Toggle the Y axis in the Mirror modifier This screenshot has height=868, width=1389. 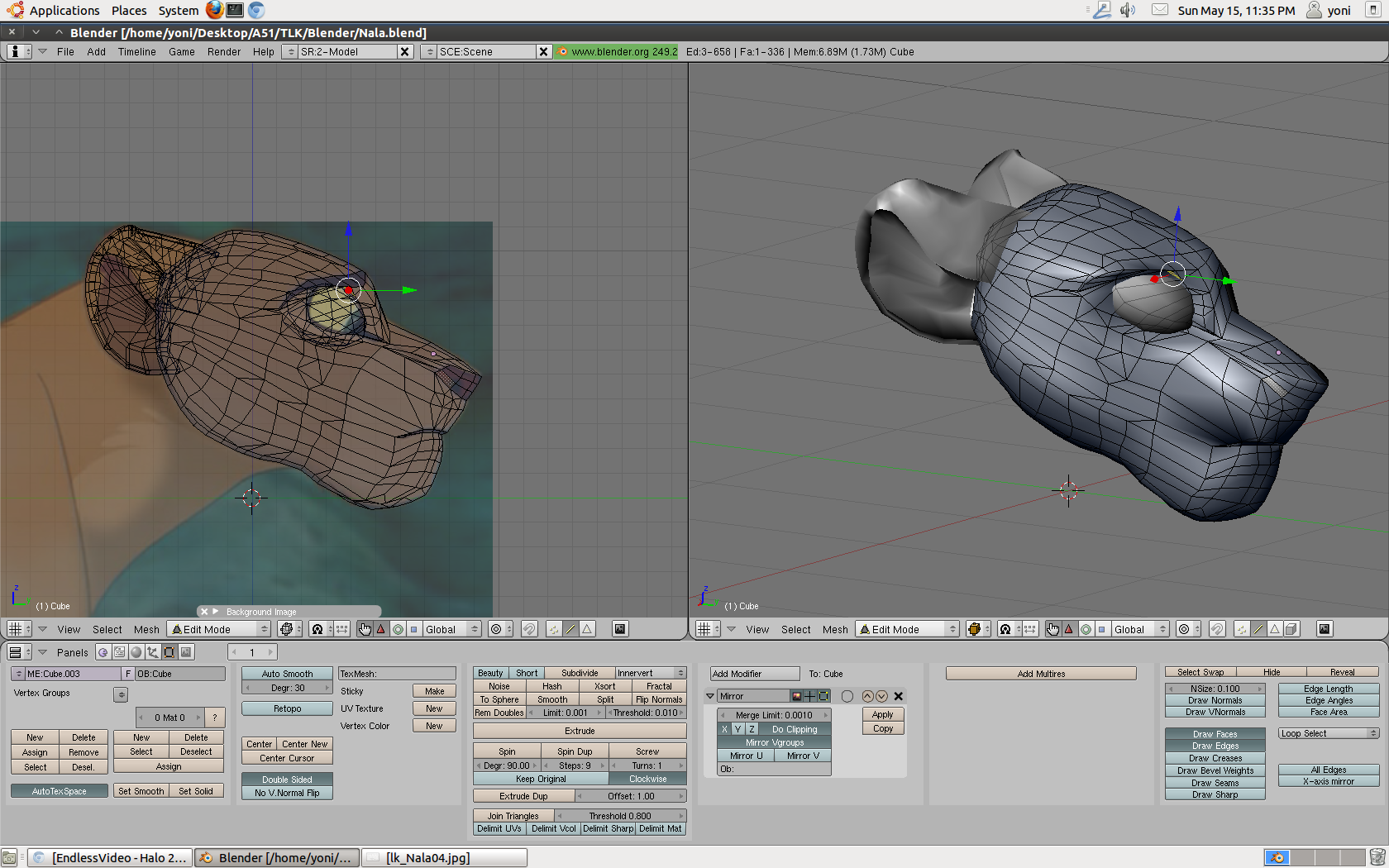click(x=738, y=729)
